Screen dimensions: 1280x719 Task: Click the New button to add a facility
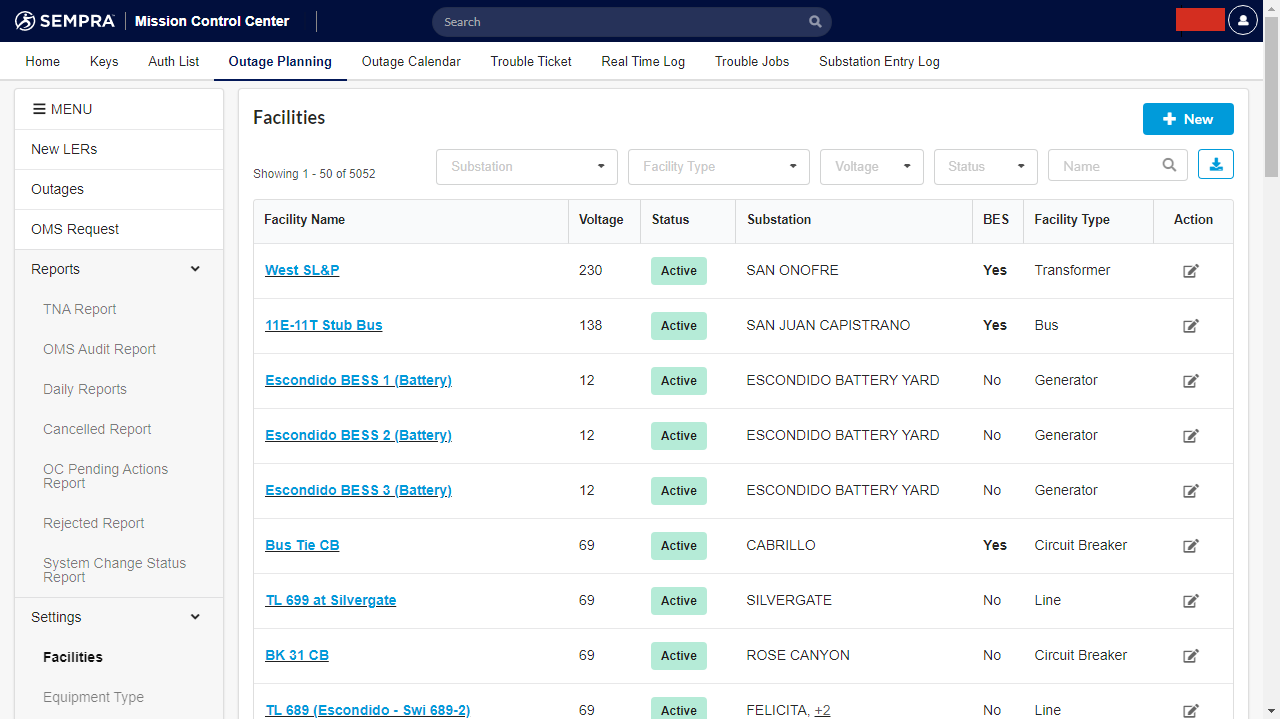click(1188, 118)
